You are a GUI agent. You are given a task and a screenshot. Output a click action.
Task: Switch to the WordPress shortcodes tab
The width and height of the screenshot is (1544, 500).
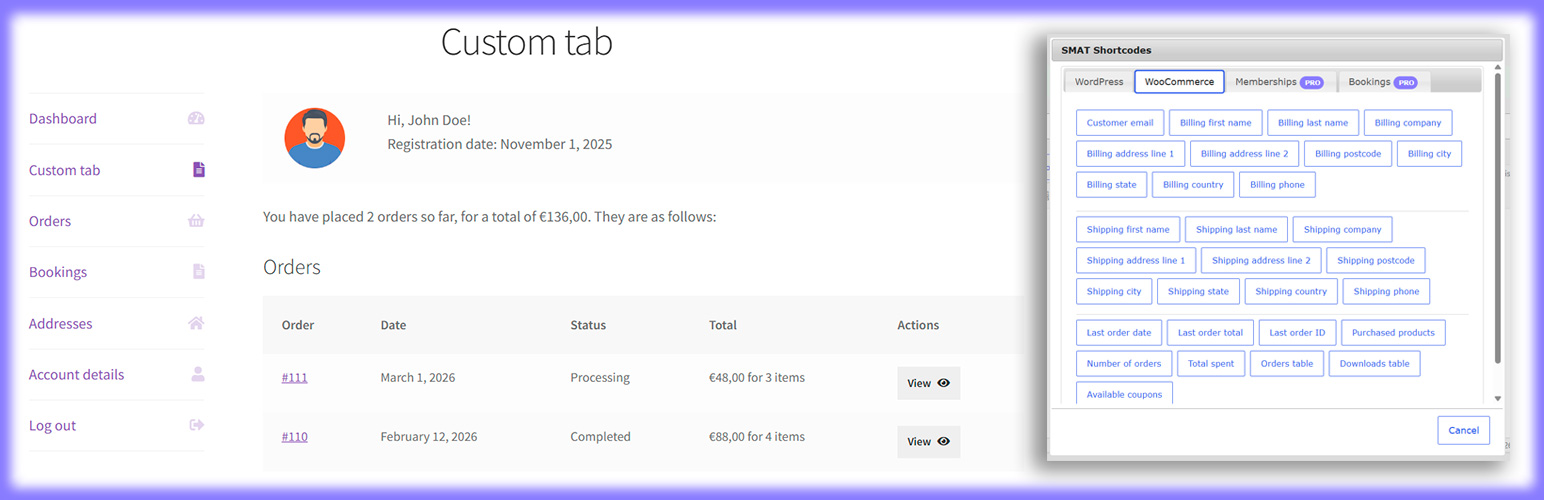tap(1099, 82)
